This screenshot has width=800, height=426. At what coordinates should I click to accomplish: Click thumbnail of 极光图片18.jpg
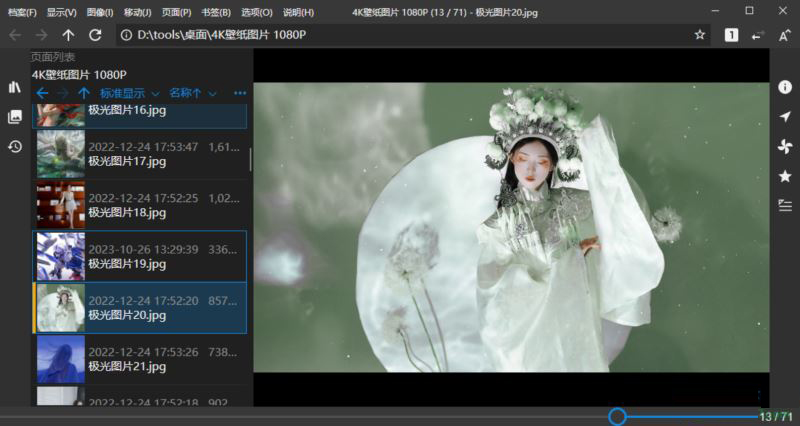[61, 205]
